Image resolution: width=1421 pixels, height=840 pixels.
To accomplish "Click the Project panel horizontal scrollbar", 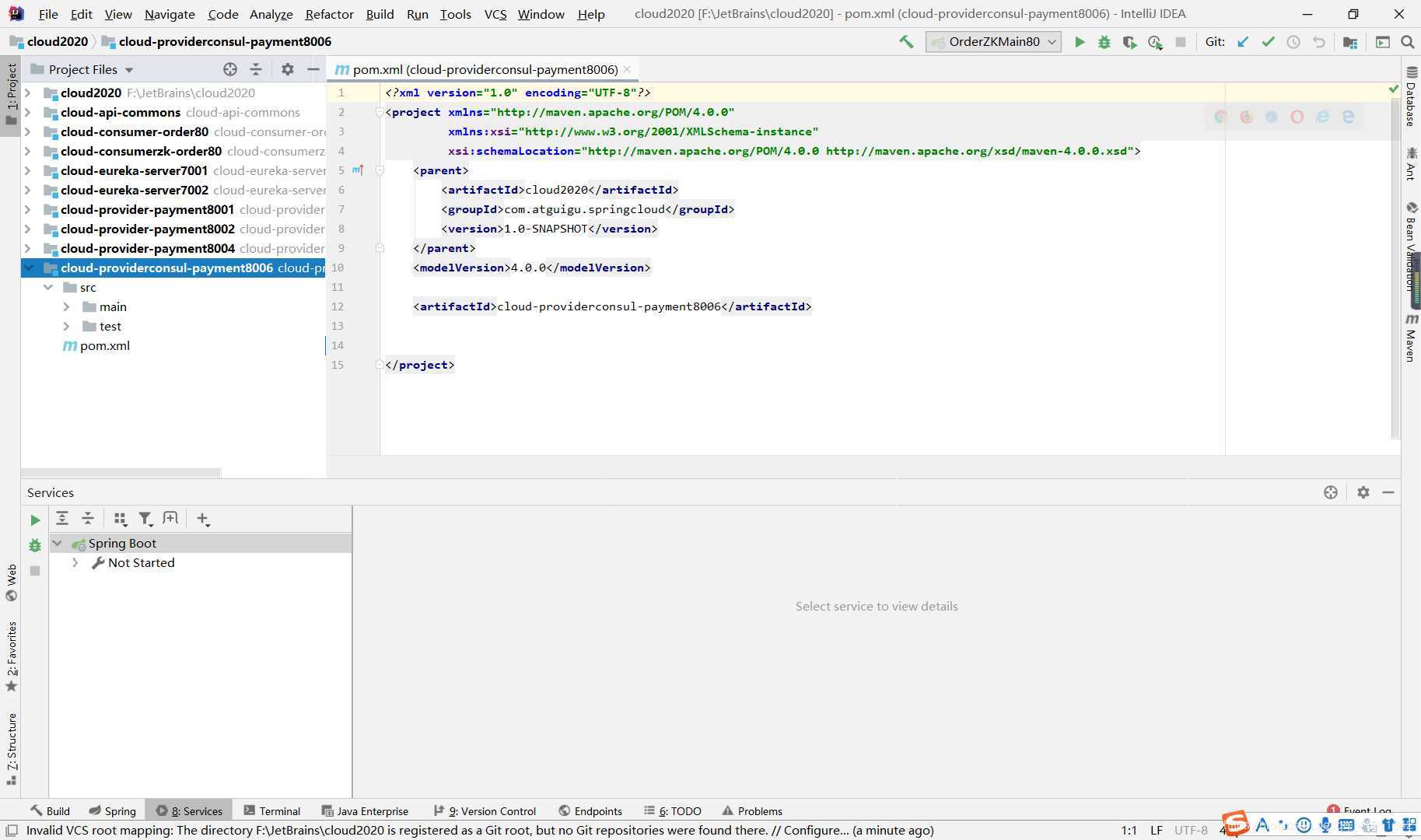I will click(121, 472).
